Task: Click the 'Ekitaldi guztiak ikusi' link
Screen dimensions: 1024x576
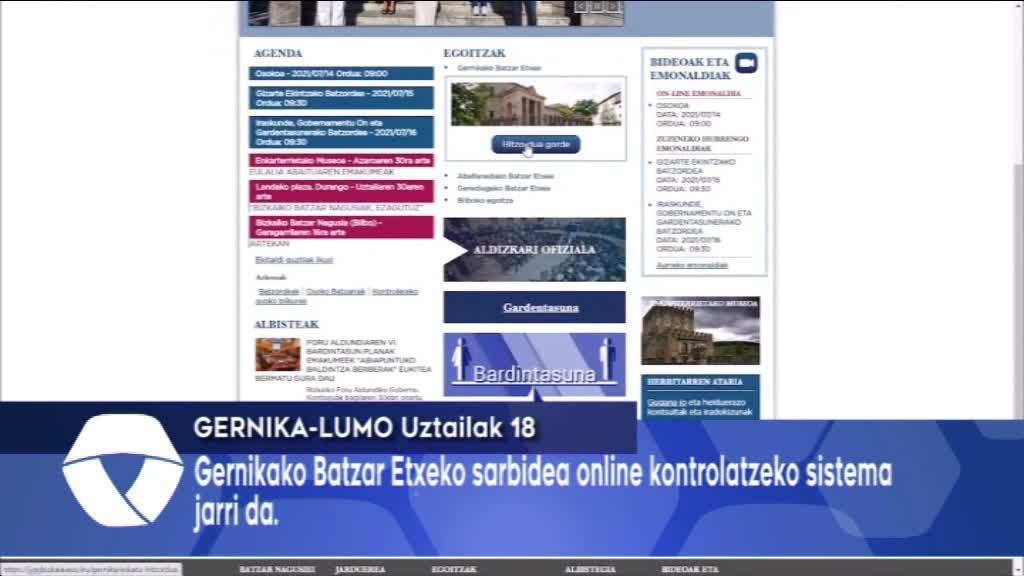Action: coord(294,260)
